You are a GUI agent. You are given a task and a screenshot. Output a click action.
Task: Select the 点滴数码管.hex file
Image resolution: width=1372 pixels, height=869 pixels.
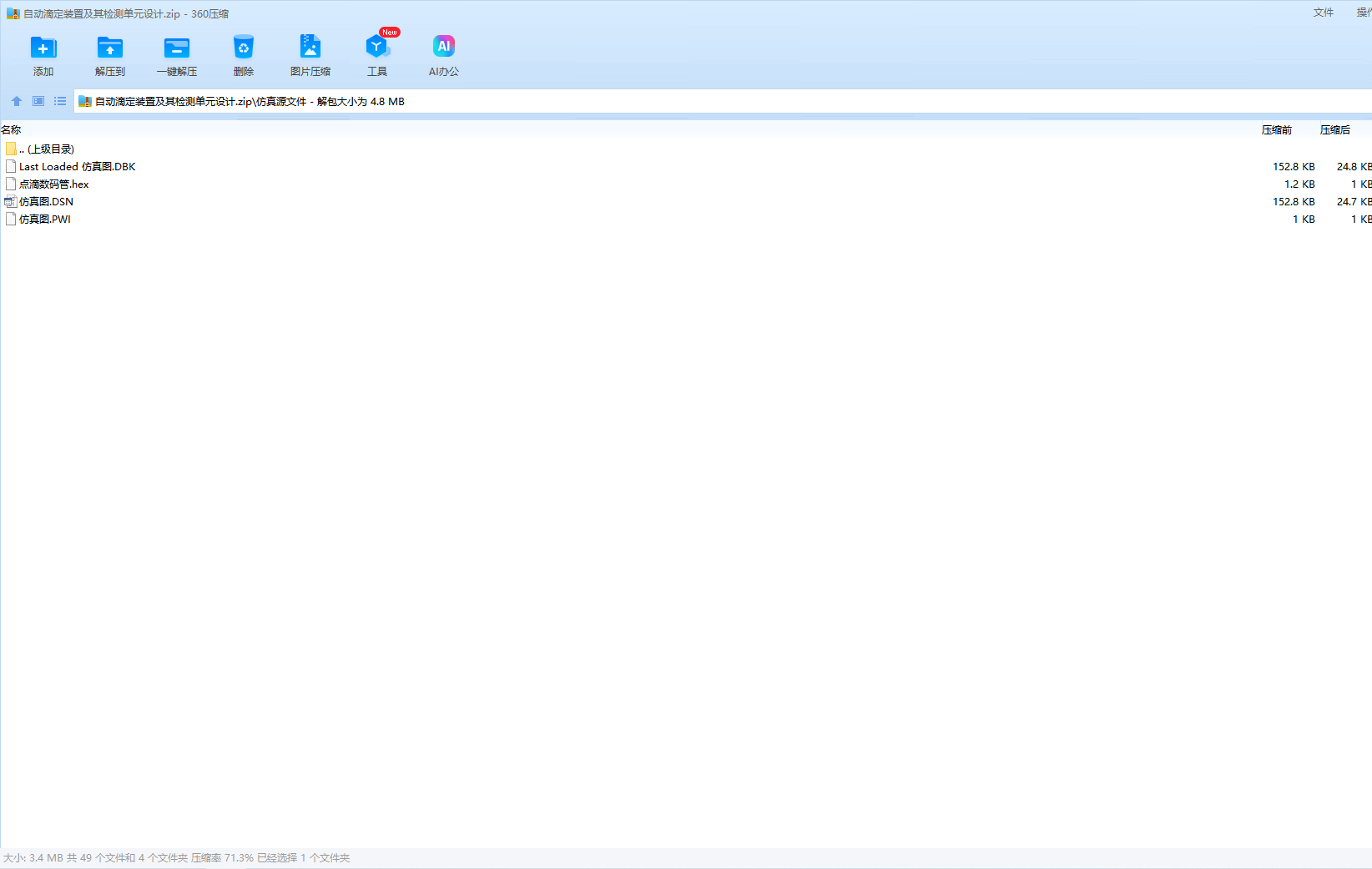click(x=53, y=184)
